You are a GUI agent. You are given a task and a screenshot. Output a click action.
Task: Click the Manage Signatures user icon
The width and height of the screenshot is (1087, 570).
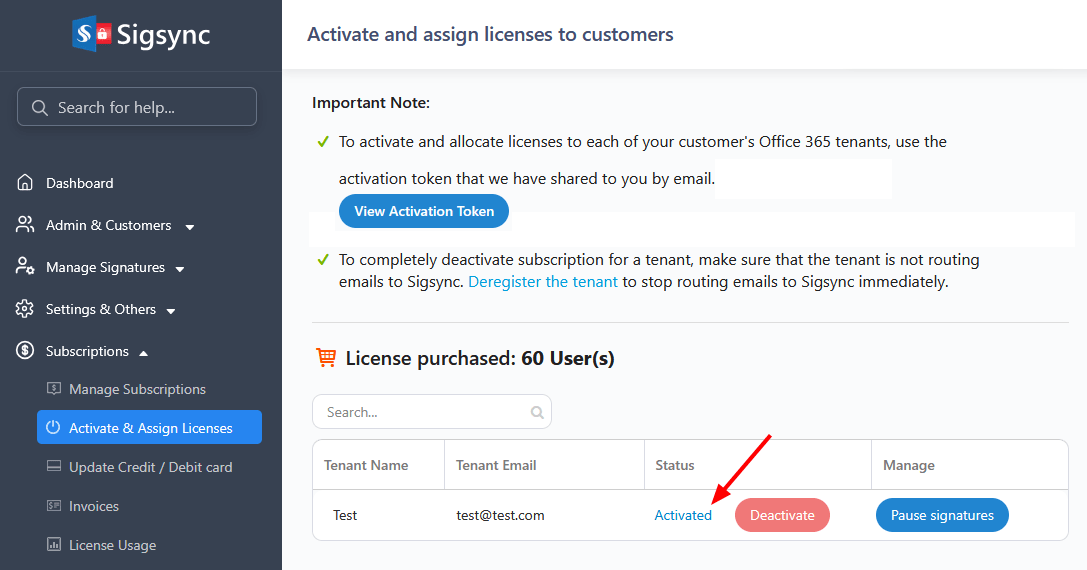(x=25, y=267)
